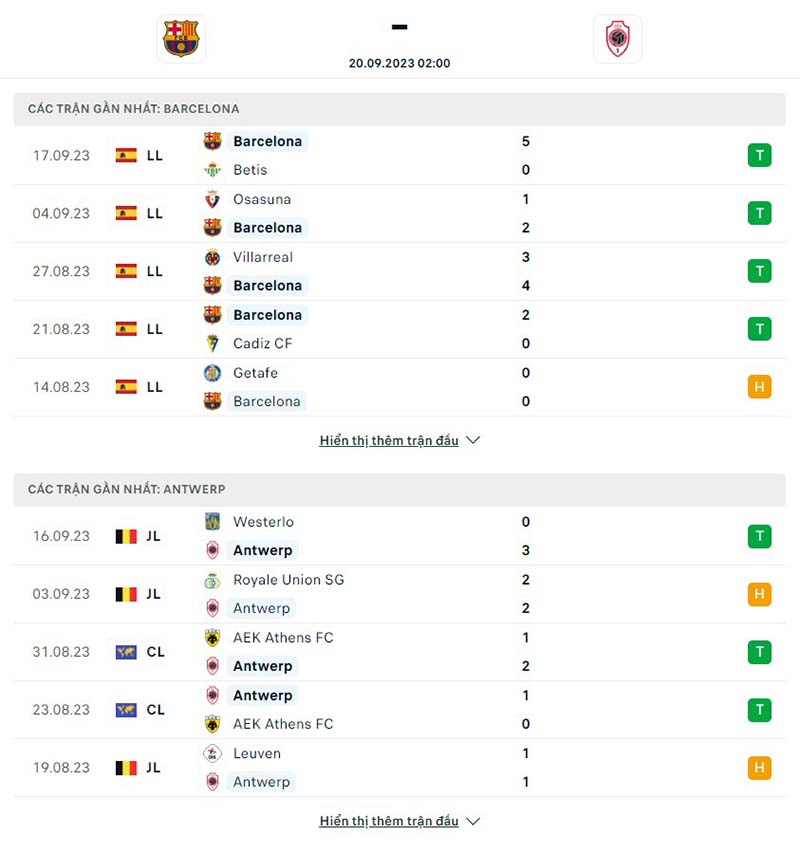Expand more Barcelona matches with the chevron
The height and width of the screenshot is (854, 800).
pos(471,440)
